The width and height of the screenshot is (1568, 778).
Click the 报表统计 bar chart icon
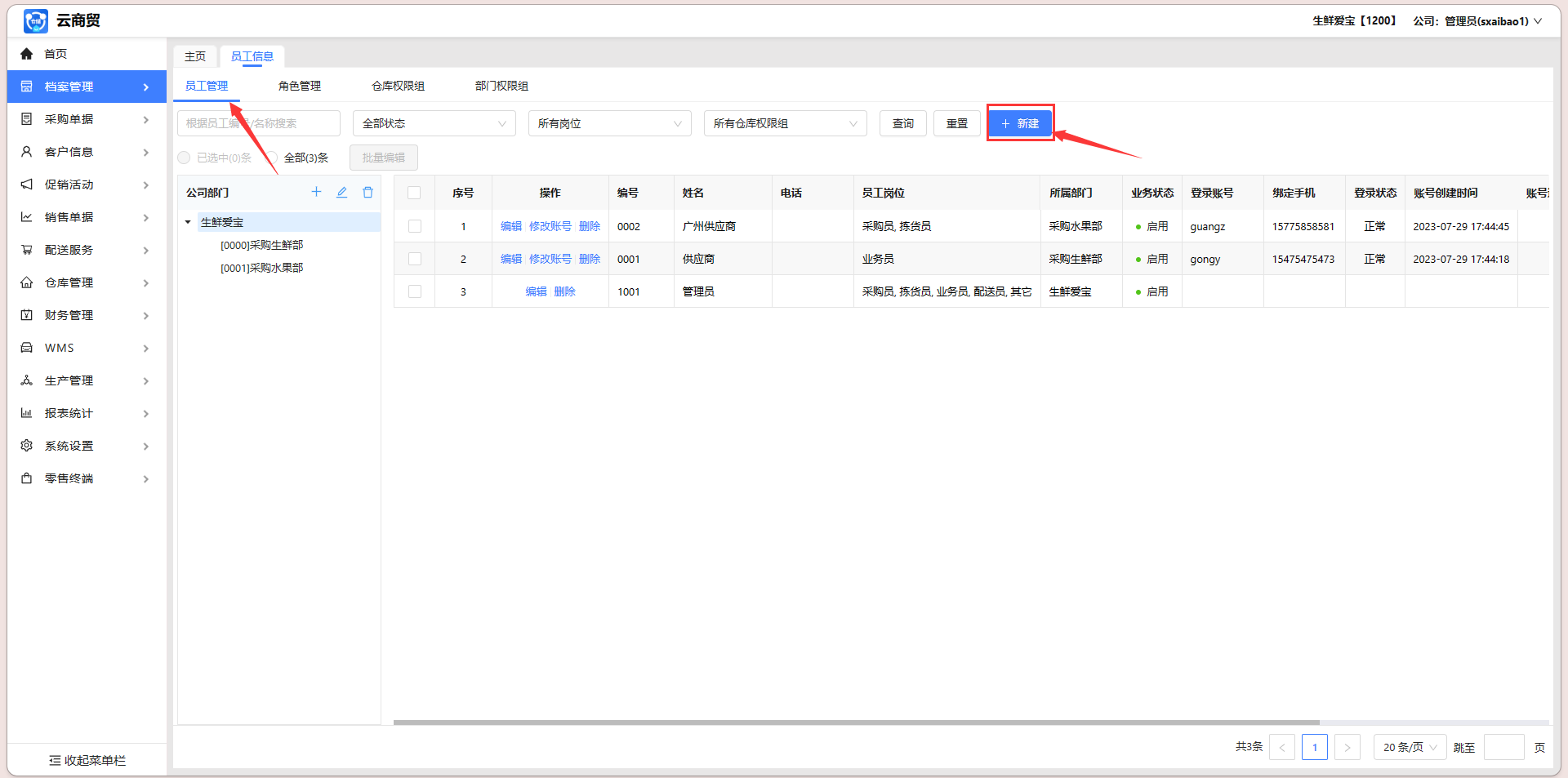[27, 413]
